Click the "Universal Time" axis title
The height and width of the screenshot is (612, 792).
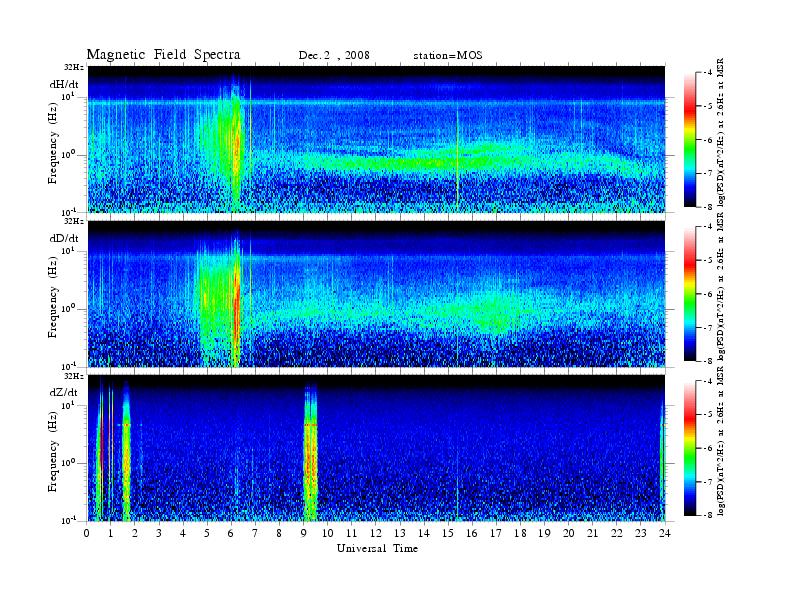tap(377, 548)
